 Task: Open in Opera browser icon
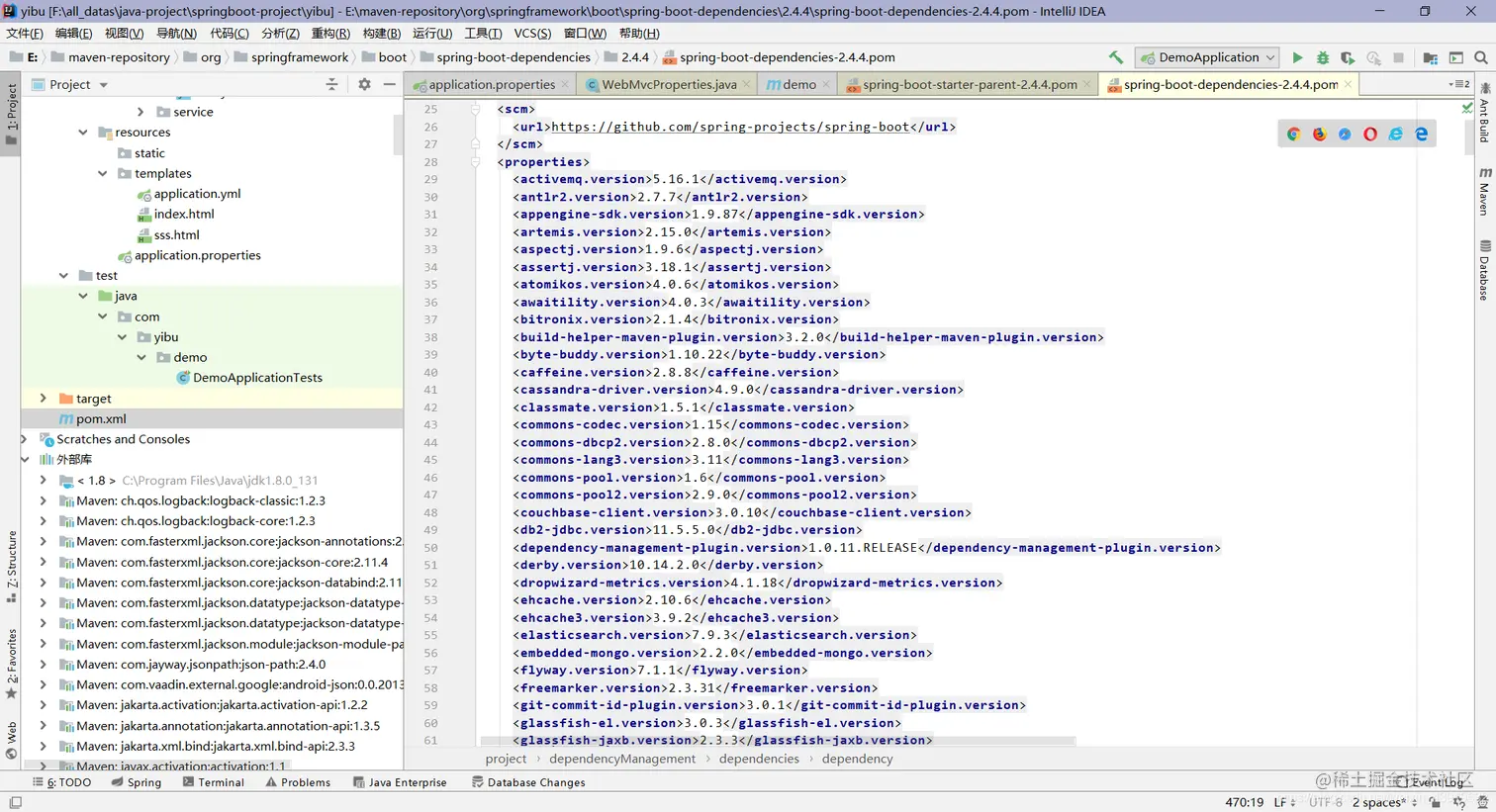[x=1370, y=134]
